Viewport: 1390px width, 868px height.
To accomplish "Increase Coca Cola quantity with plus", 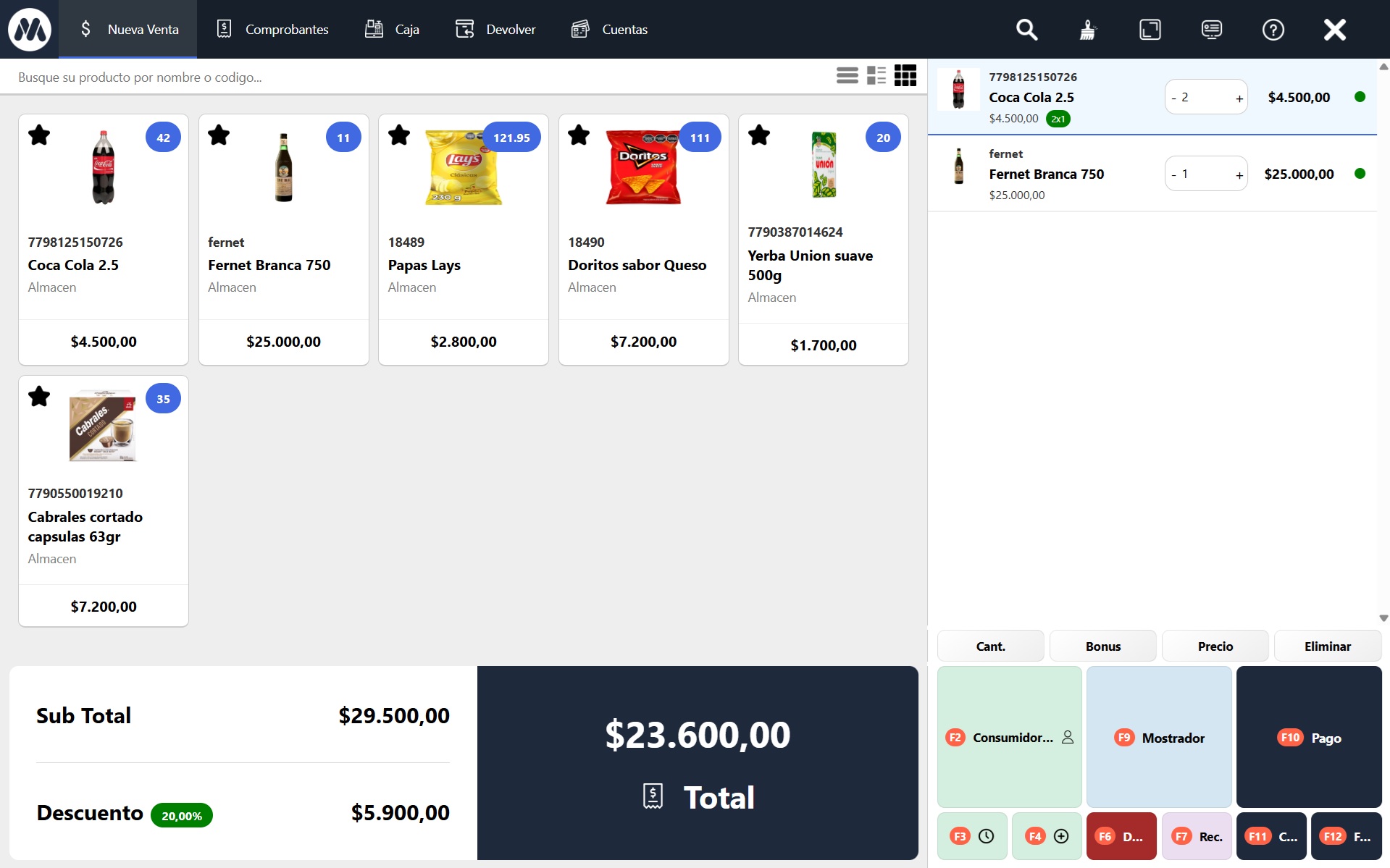I will click(x=1239, y=98).
